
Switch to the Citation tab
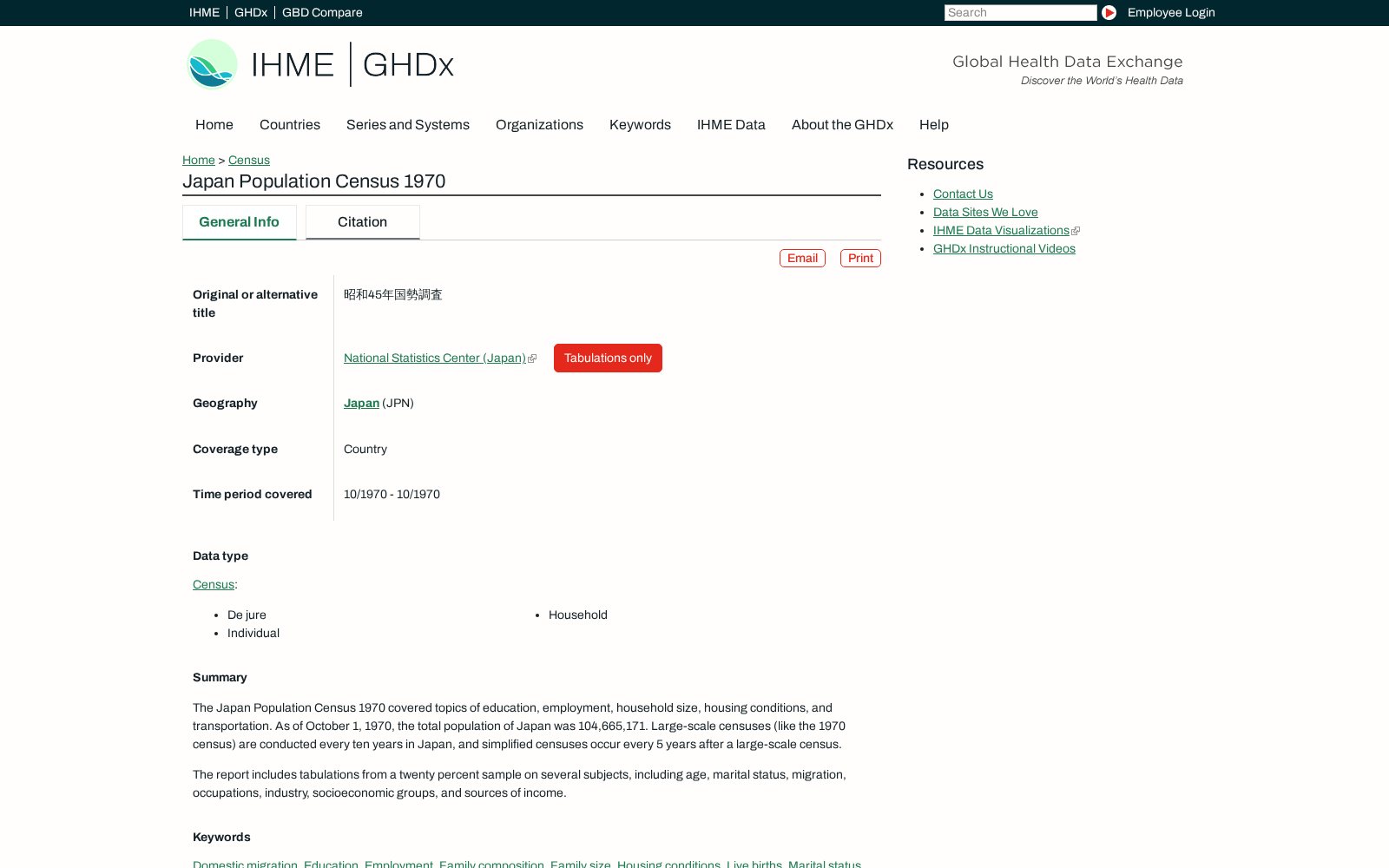pos(363,222)
